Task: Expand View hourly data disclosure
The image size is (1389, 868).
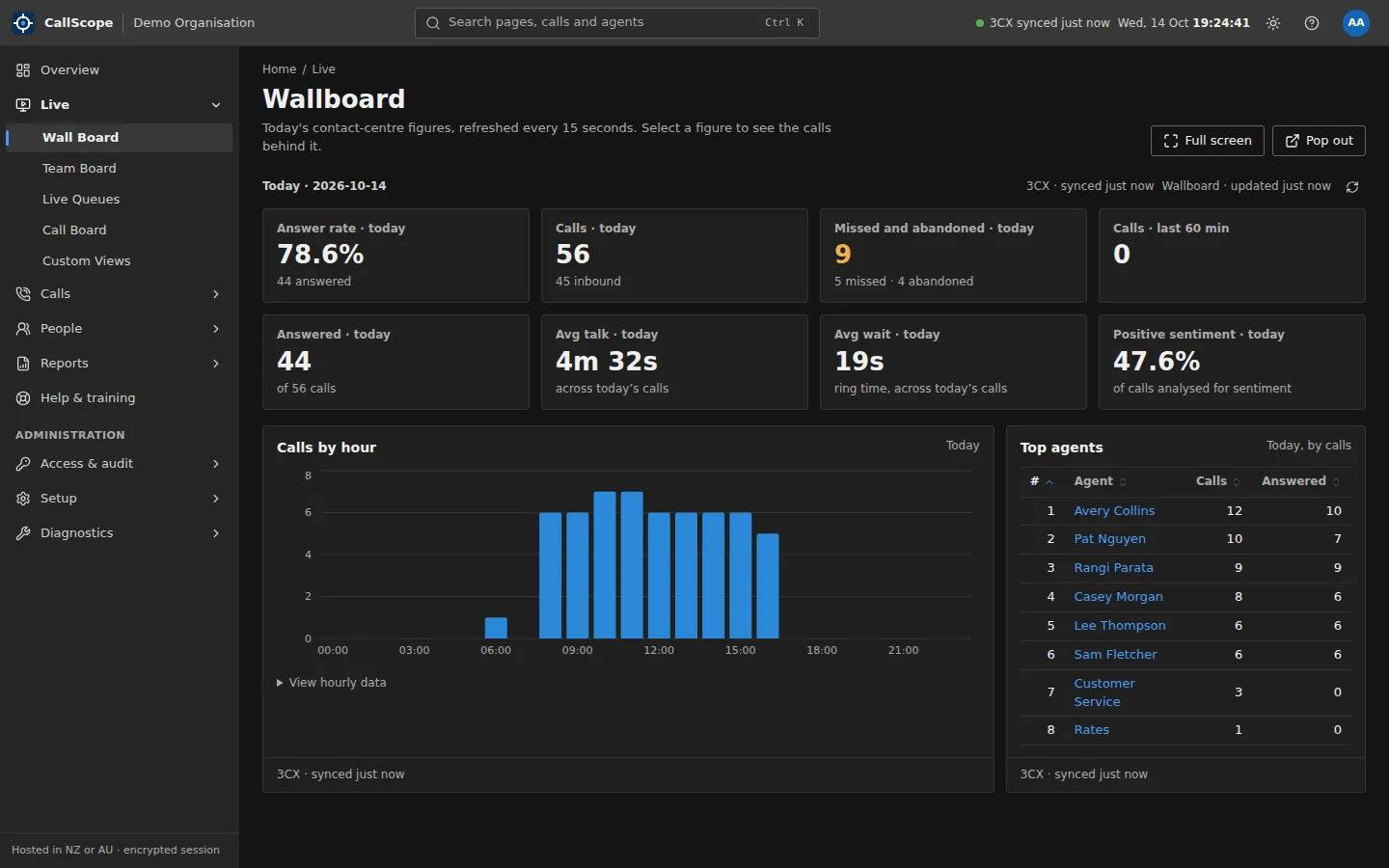Action: pos(331,683)
